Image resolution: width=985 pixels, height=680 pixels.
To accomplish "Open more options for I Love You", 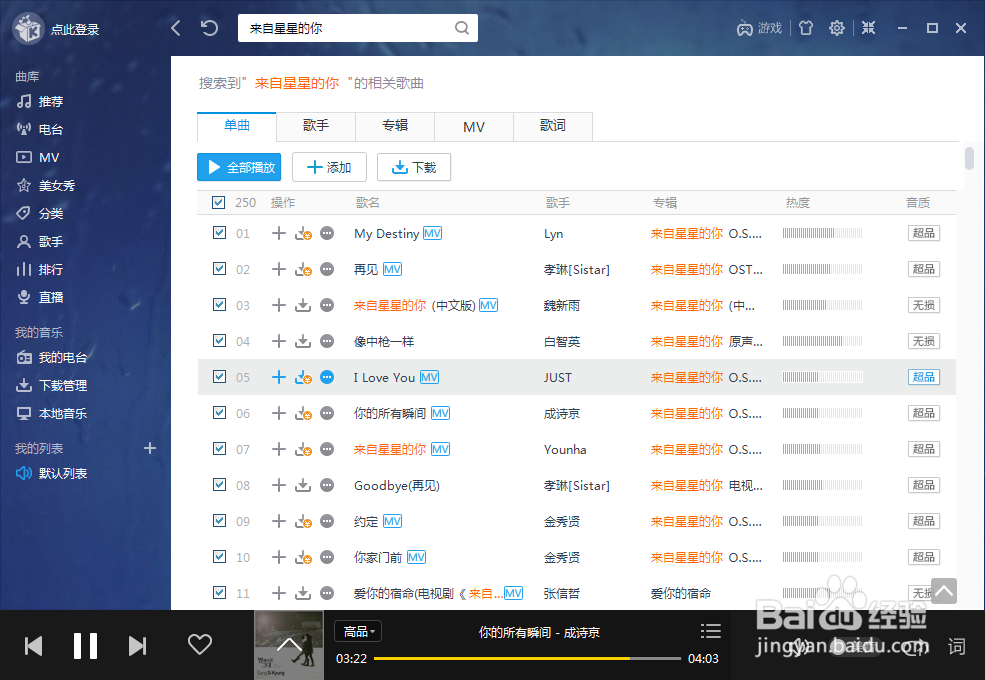I will 327,377.
